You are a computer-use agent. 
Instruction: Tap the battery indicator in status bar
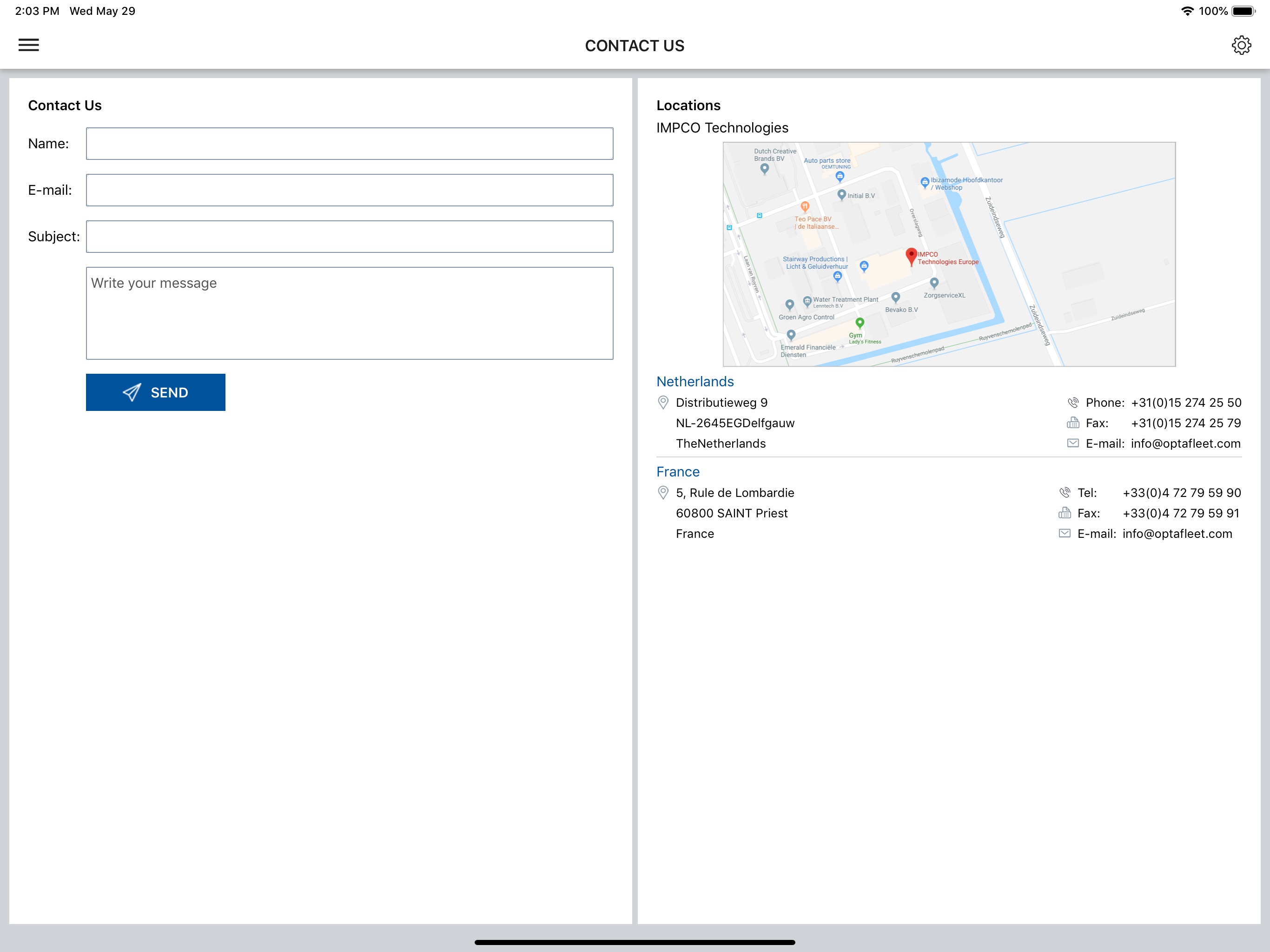pos(1244,11)
